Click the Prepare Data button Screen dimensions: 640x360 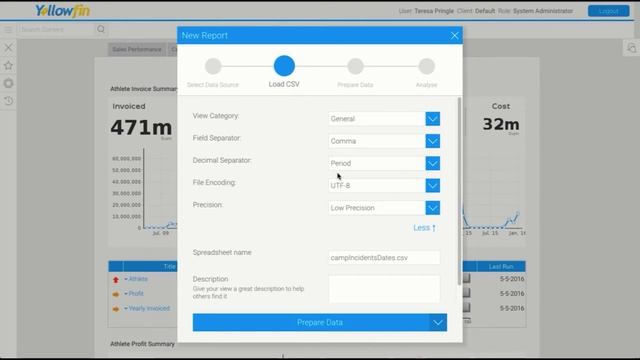tap(311, 322)
